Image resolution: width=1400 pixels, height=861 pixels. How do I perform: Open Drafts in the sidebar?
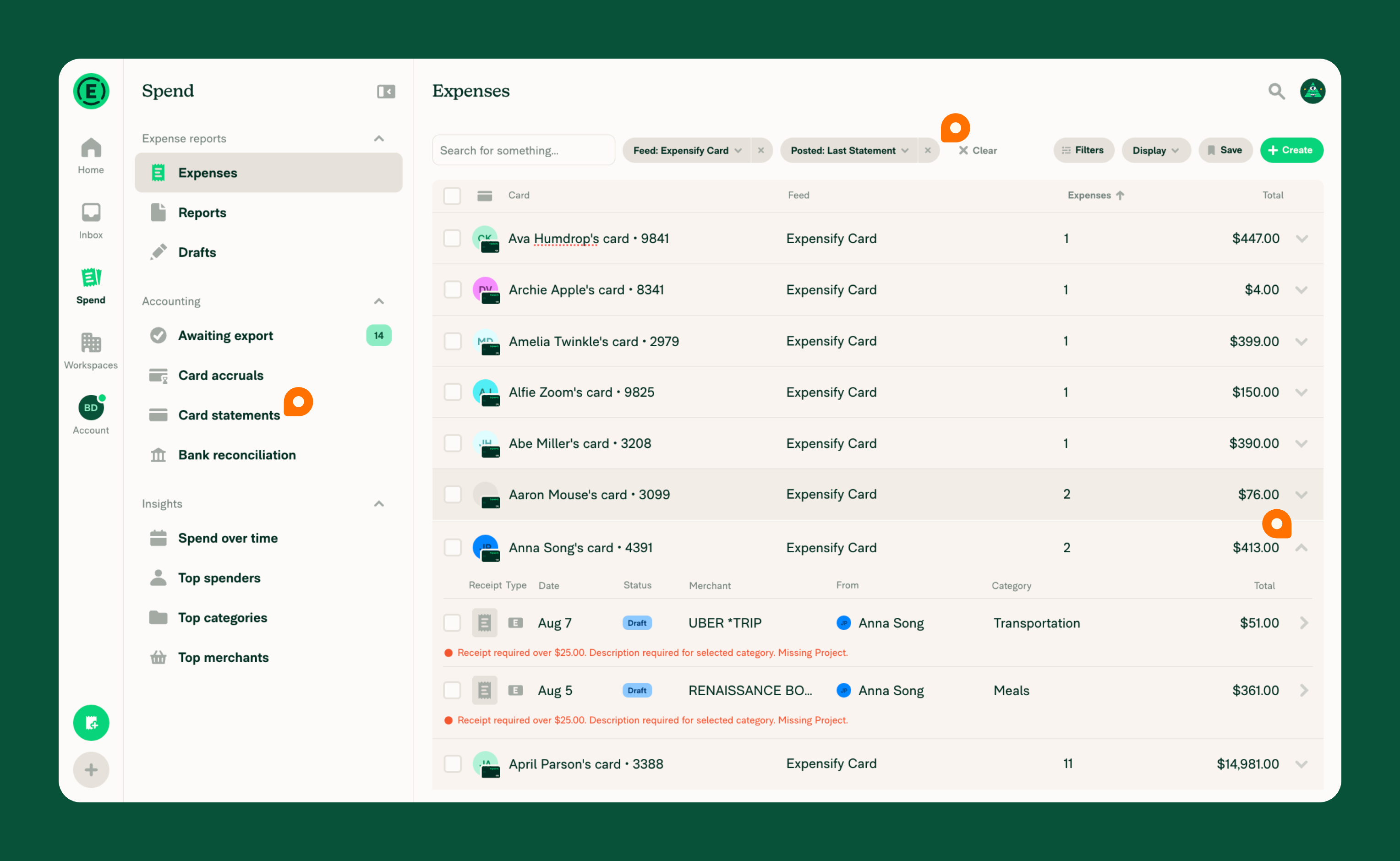(x=268, y=252)
